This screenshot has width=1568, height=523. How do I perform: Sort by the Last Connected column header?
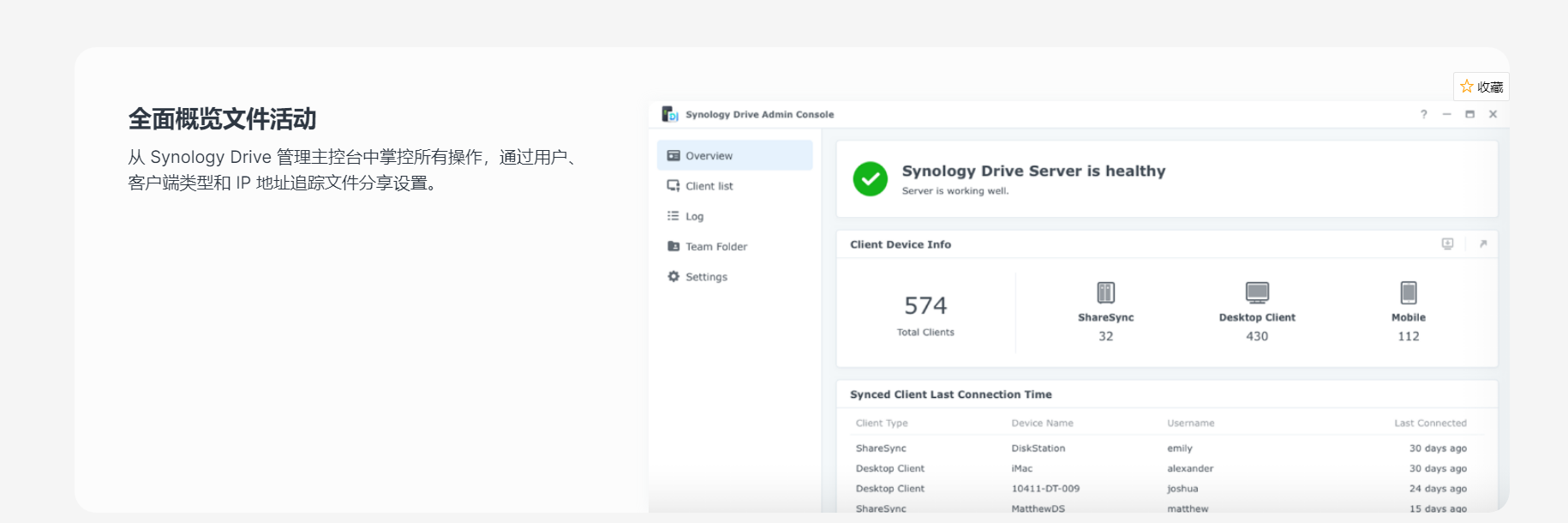coord(1429,424)
